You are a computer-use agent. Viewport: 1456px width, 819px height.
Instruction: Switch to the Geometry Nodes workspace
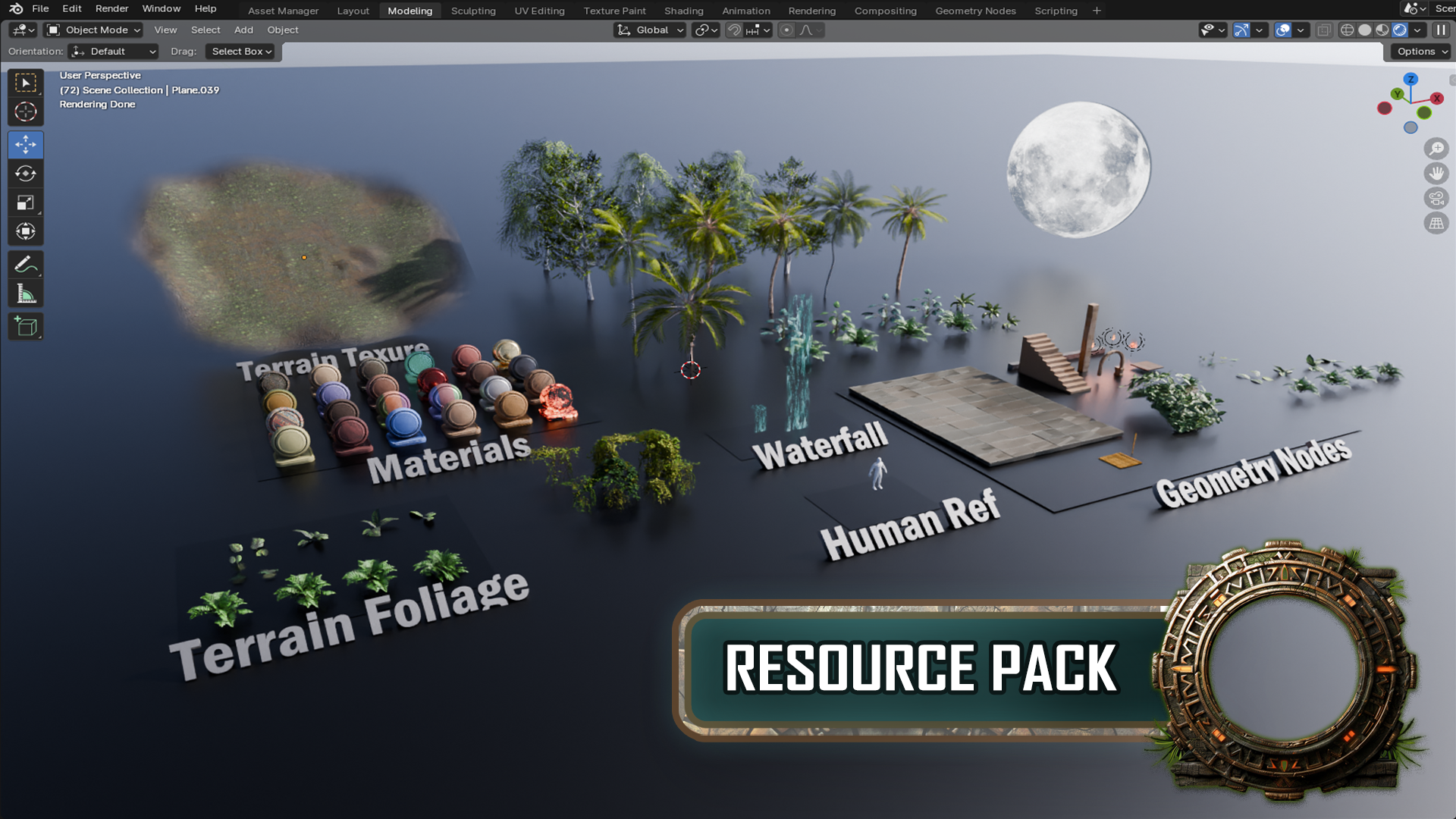coord(975,11)
